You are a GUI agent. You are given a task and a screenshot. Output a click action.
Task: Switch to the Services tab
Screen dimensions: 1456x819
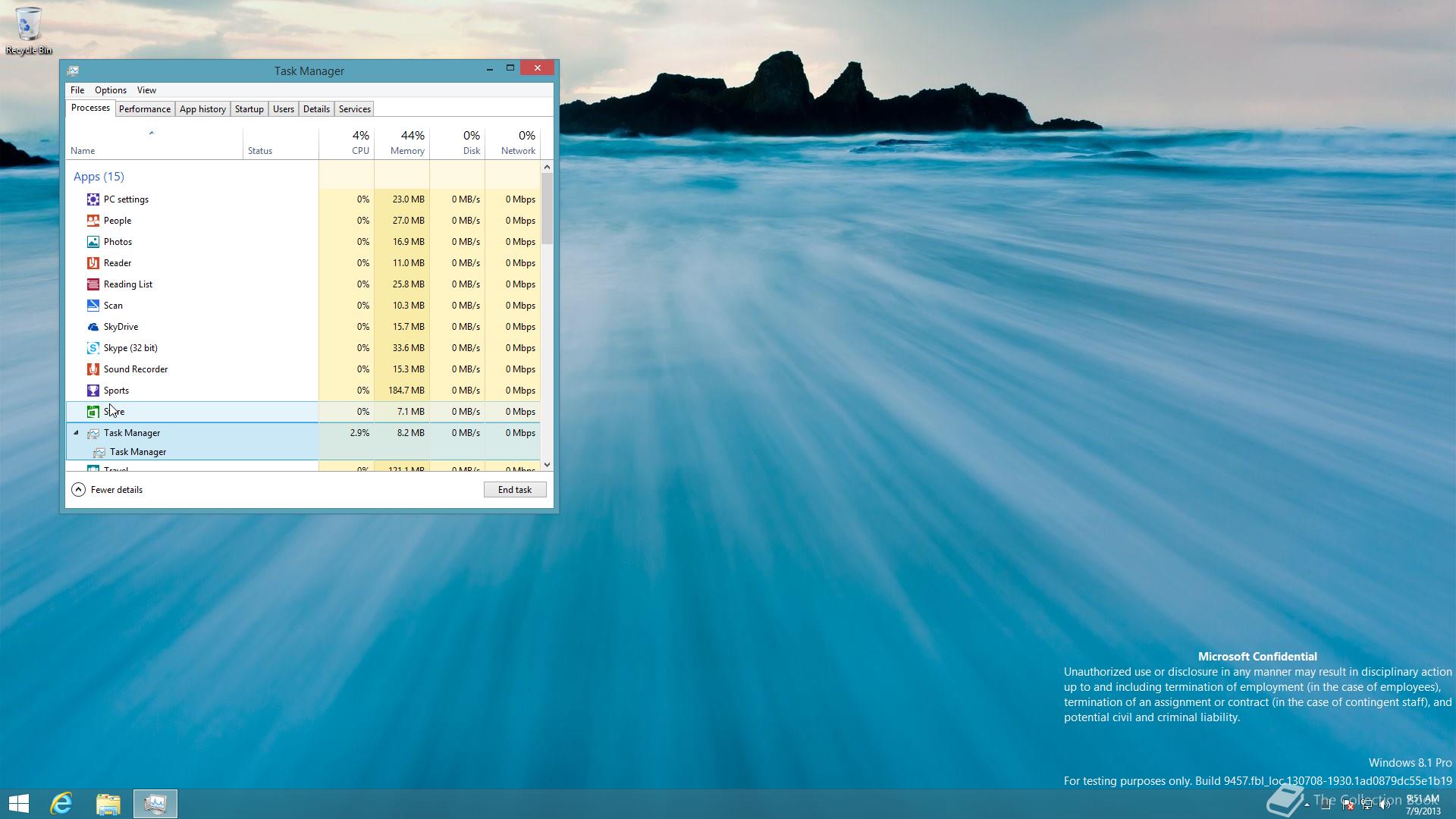click(x=355, y=109)
